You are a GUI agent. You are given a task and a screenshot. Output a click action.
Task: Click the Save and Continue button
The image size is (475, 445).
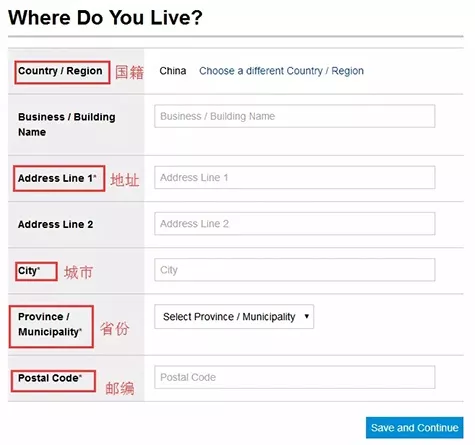[x=414, y=428]
